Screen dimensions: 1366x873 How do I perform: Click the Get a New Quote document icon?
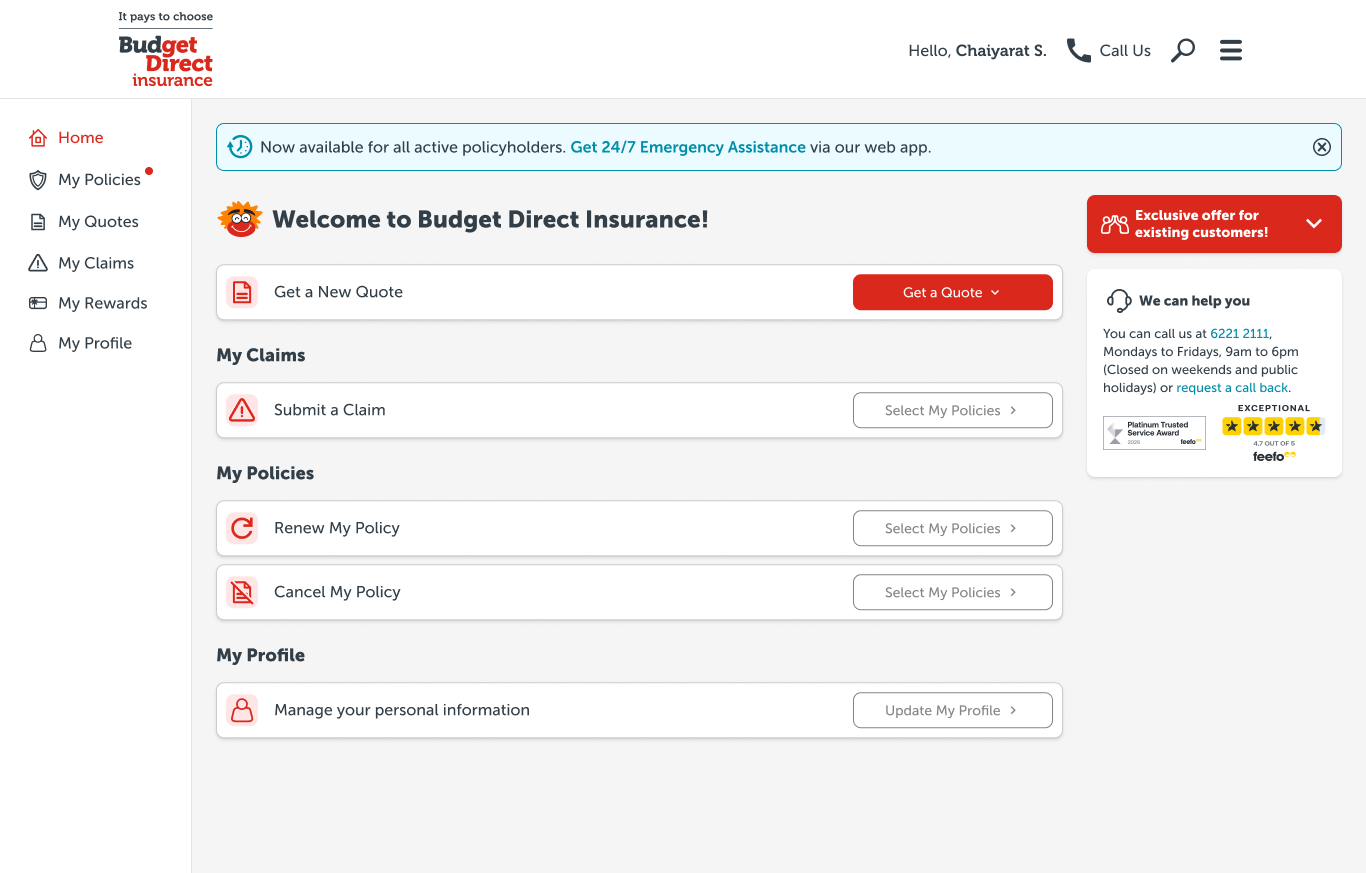pos(242,292)
